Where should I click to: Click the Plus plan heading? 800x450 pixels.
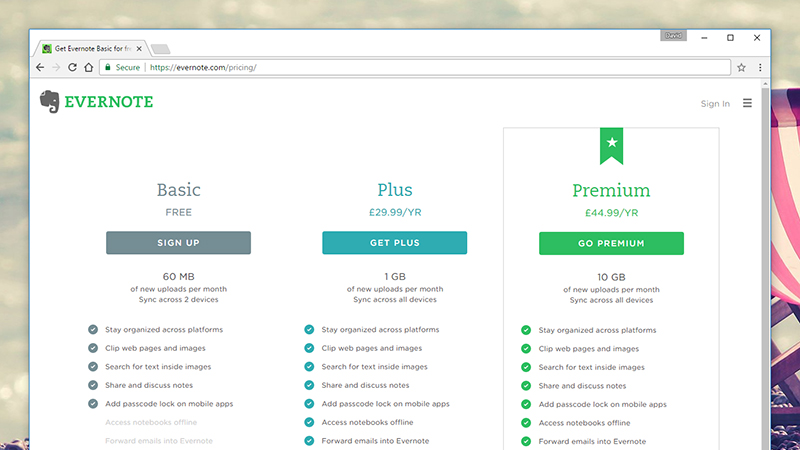coord(395,190)
